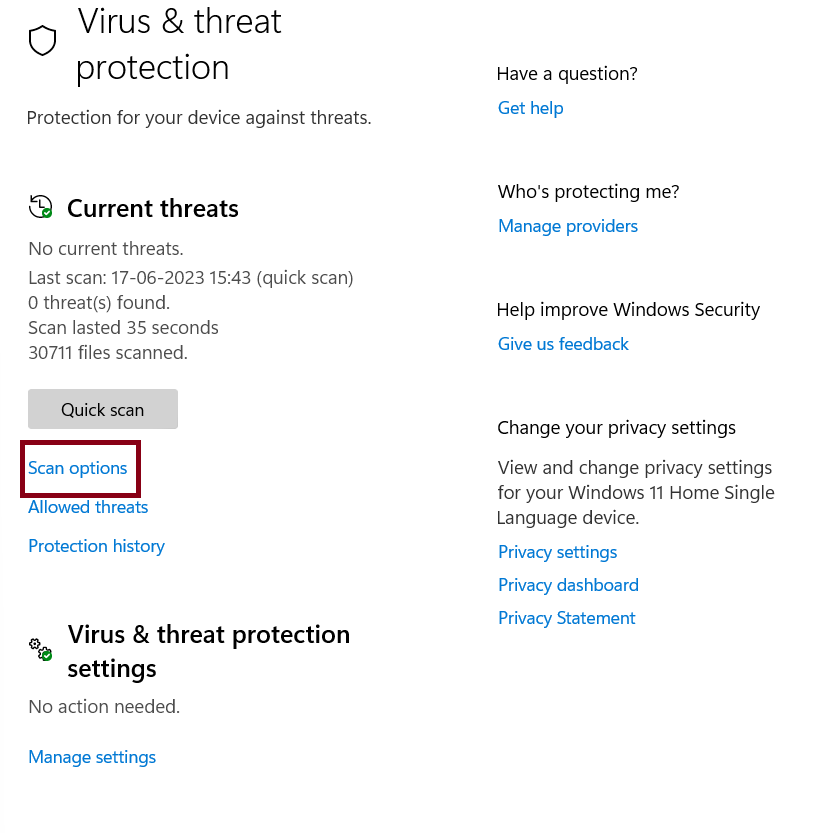The height and width of the screenshot is (833, 828).
Task: Open the Privacy dashboard
Action: [x=568, y=585]
